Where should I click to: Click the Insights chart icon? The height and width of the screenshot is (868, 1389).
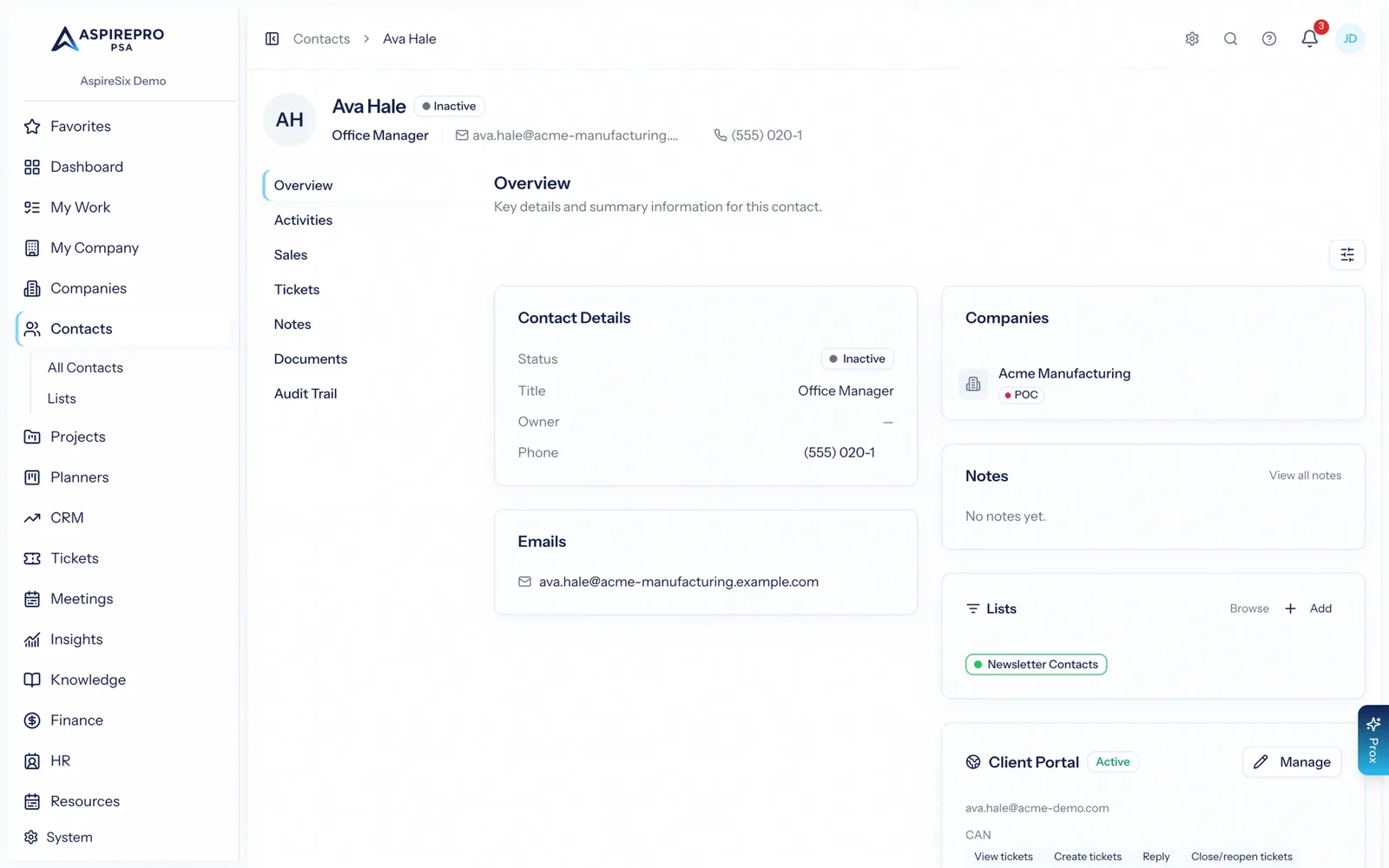pyautogui.click(x=32, y=640)
